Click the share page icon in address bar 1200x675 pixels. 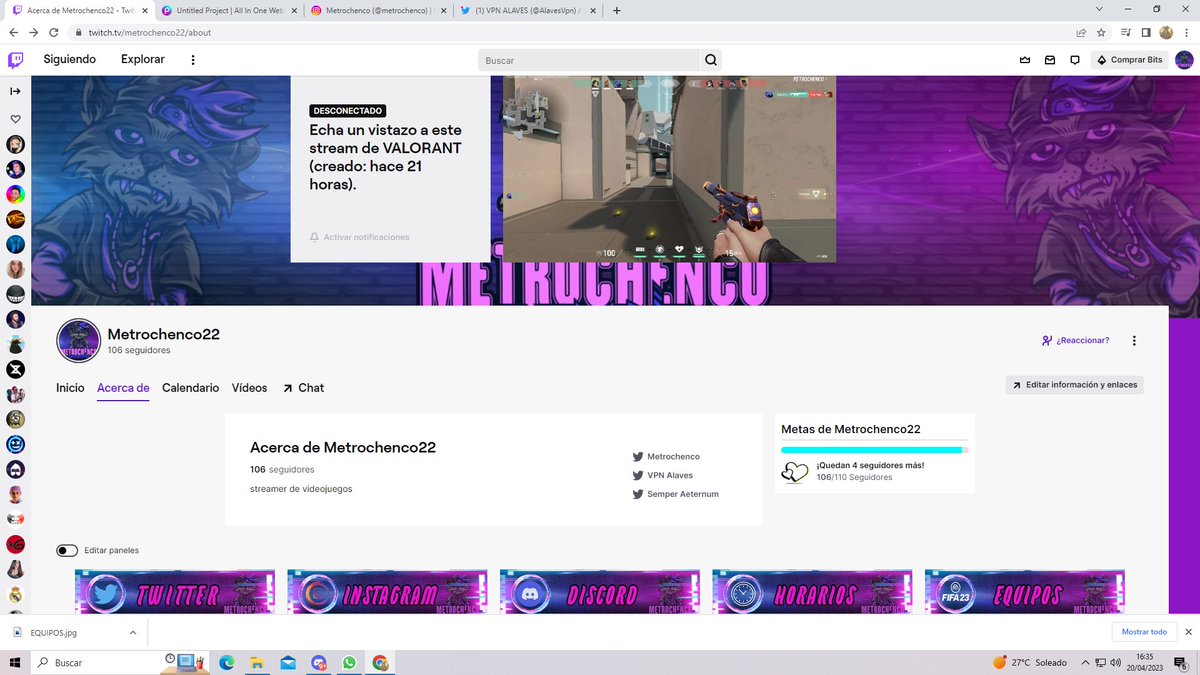pyautogui.click(x=1081, y=32)
